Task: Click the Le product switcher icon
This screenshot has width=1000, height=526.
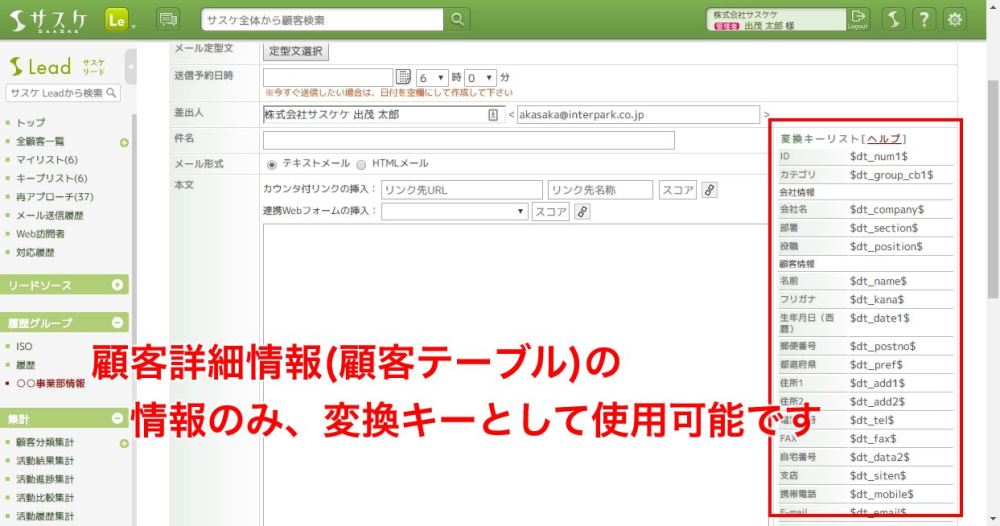Action: coord(118,19)
